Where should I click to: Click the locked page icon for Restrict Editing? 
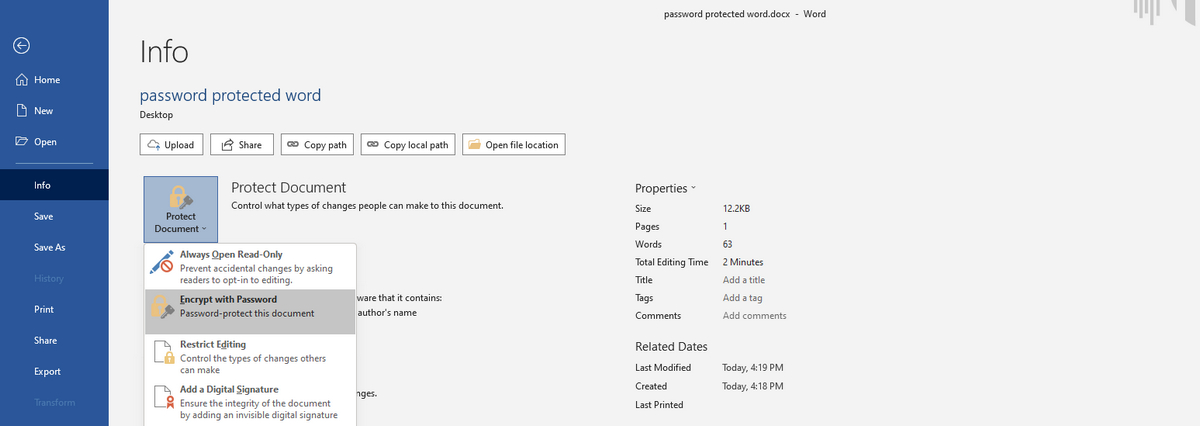point(163,352)
